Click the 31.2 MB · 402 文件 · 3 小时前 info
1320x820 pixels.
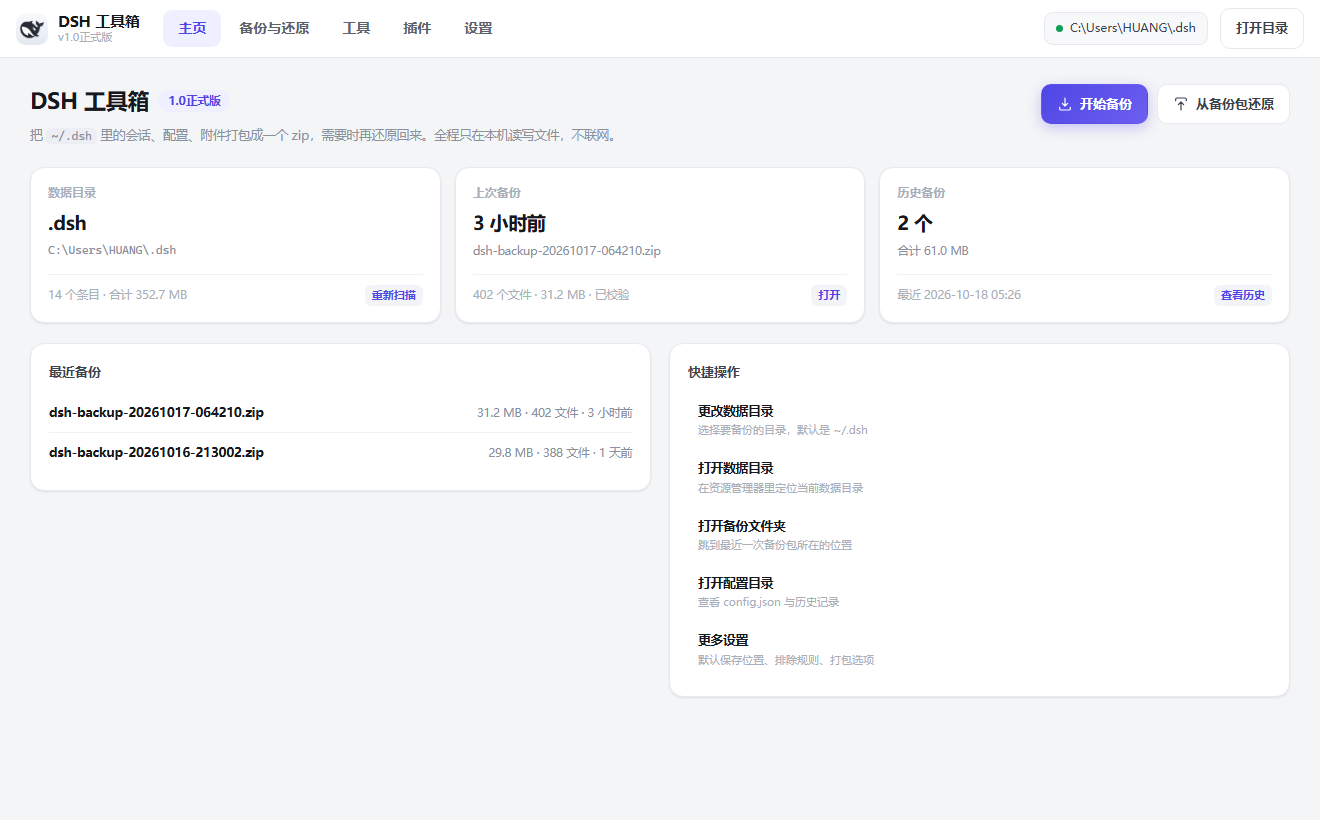click(555, 412)
